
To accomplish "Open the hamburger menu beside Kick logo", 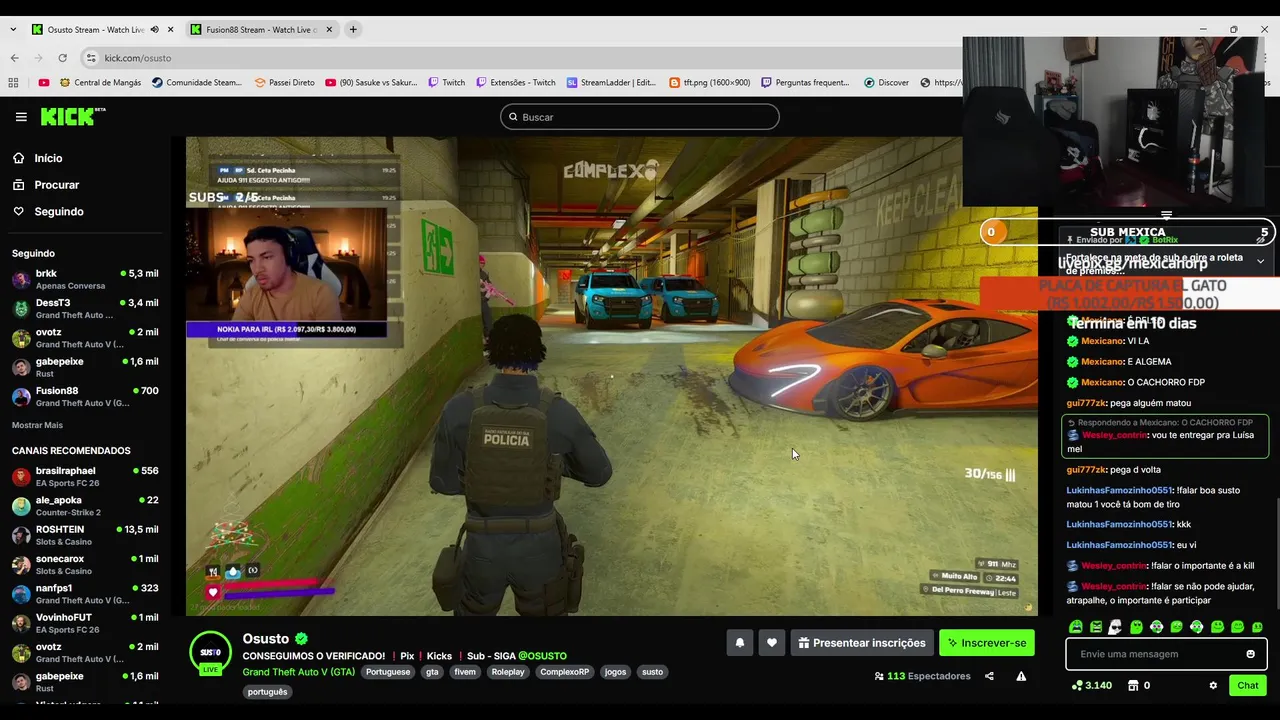I will [x=21, y=117].
